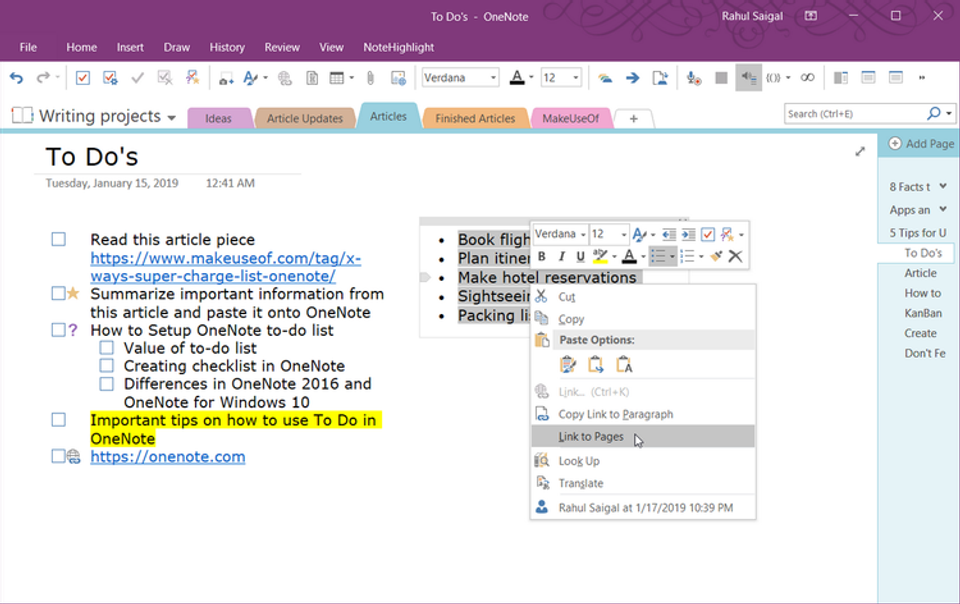Click Bold in the mini toolbar

541,256
